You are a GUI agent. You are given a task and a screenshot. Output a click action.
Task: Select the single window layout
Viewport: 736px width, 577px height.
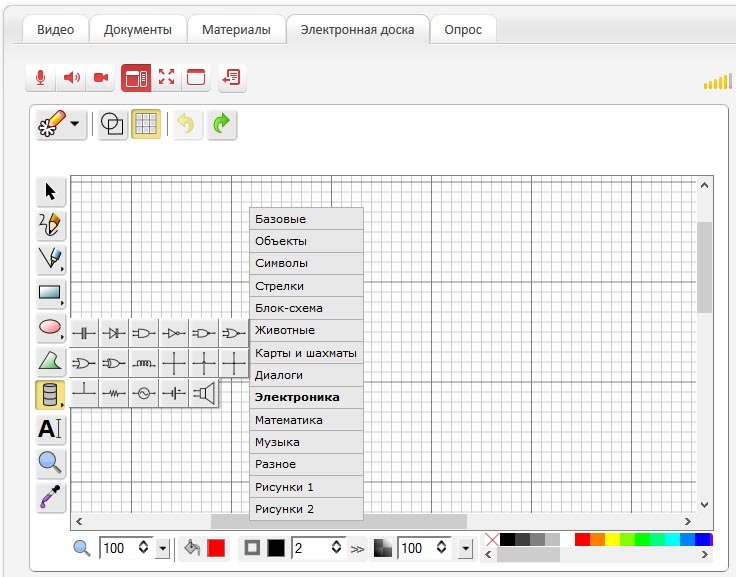tap(196, 77)
